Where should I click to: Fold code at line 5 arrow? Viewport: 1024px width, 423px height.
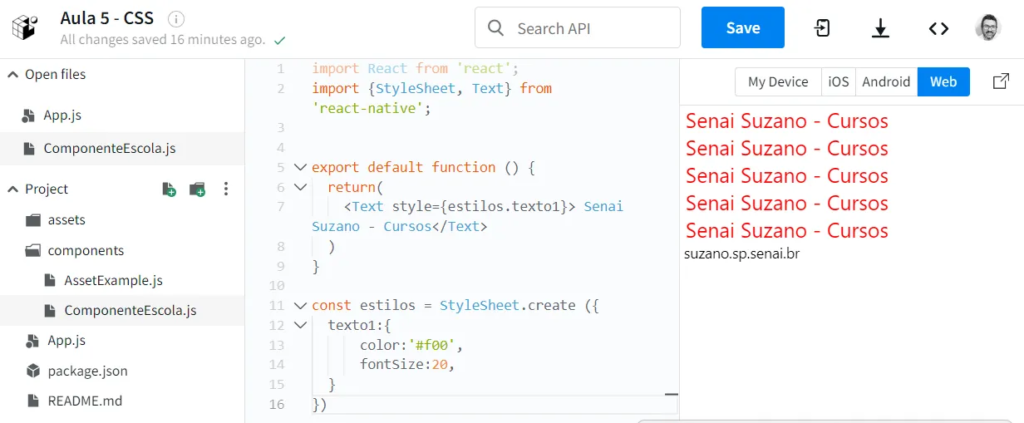(300, 167)
